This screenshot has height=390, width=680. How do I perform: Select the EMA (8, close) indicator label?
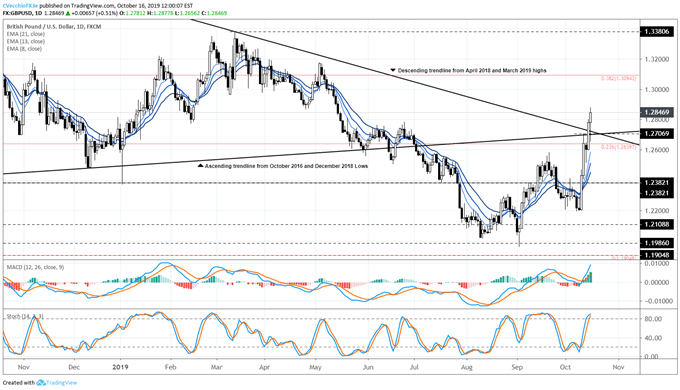(24, 49)
